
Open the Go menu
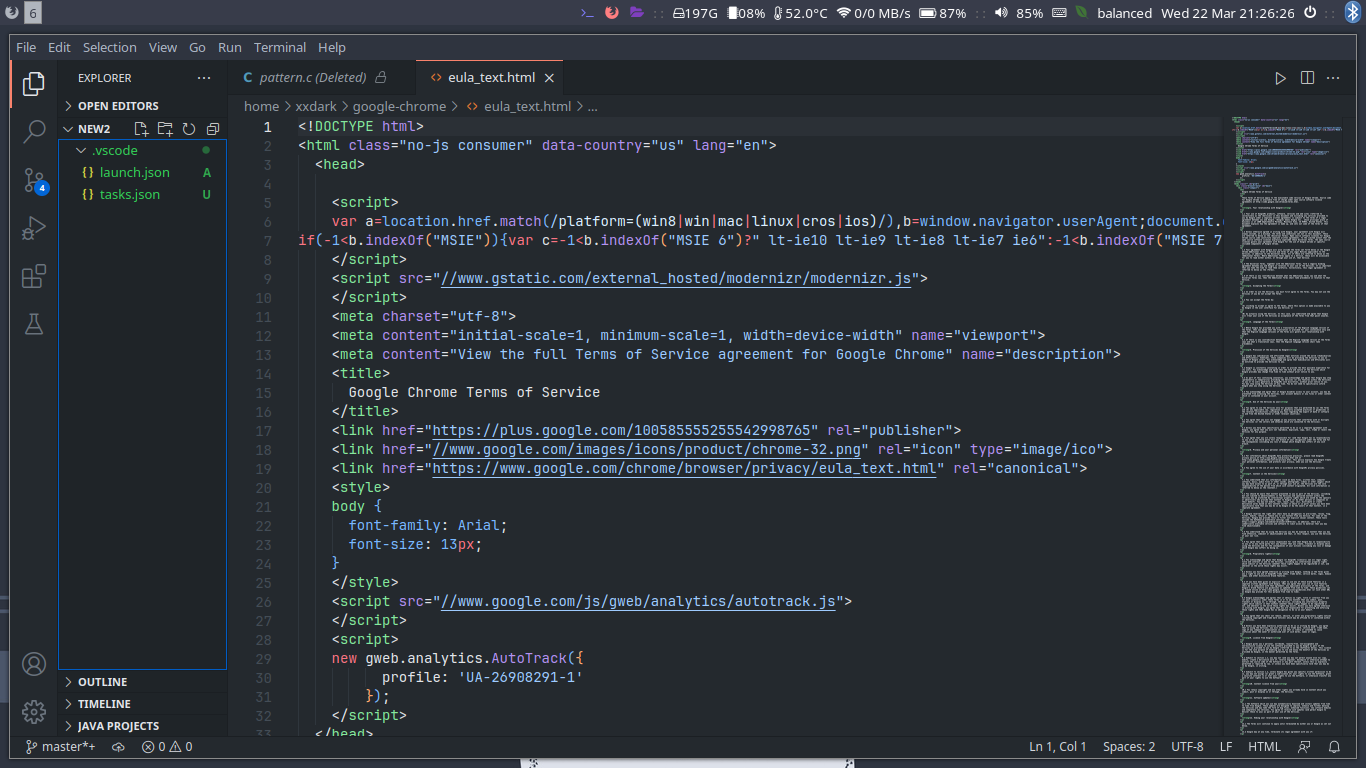[x=197, y=47]
